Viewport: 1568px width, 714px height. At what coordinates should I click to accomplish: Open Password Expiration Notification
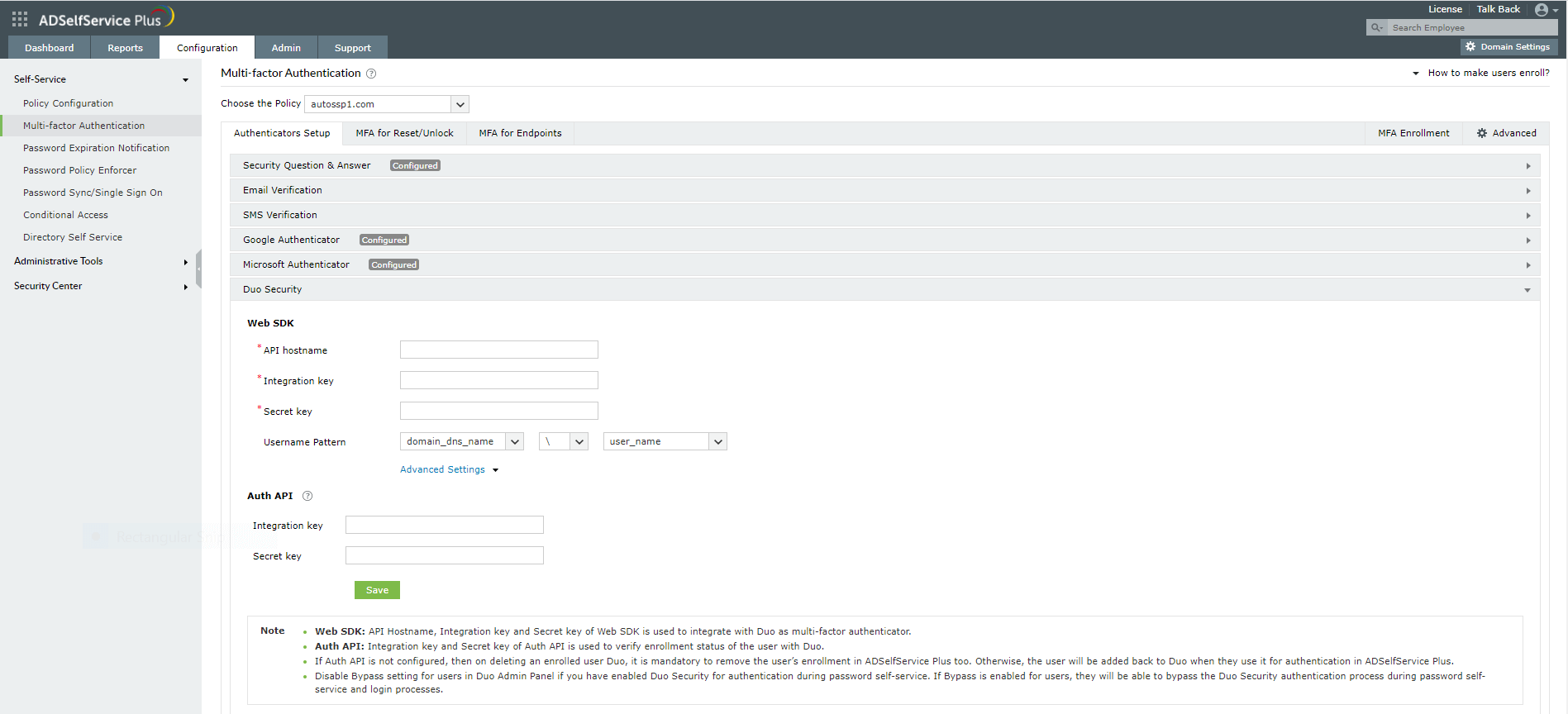tap(97, 148)
